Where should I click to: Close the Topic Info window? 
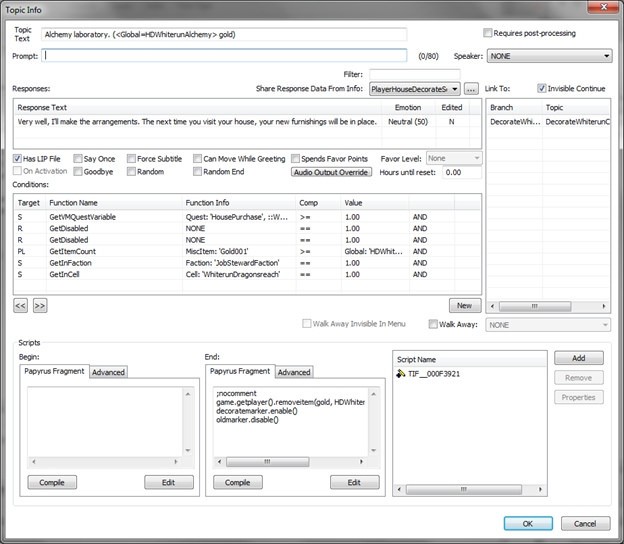602,9
